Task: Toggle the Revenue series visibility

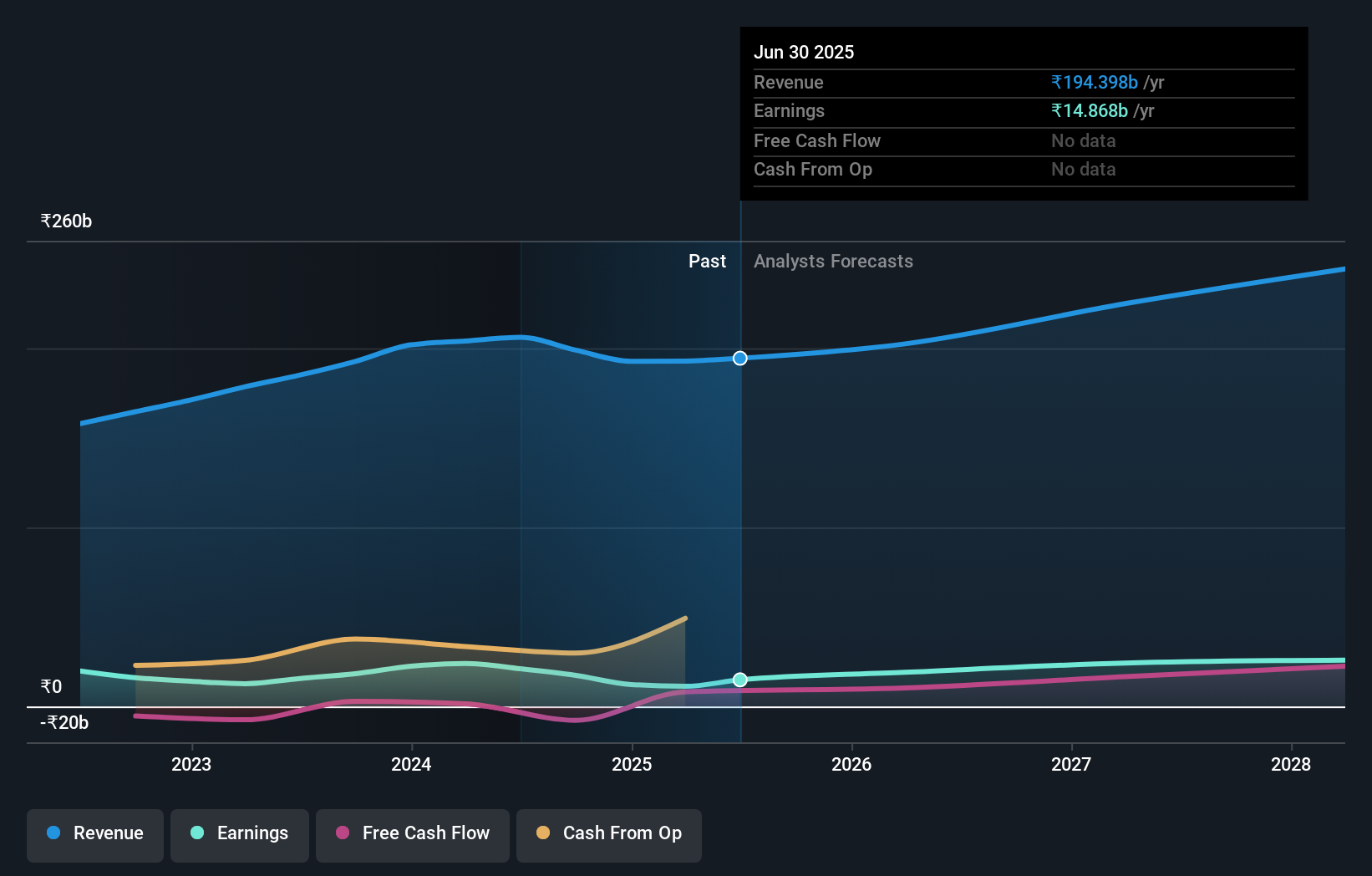Action: click(94, 833)
